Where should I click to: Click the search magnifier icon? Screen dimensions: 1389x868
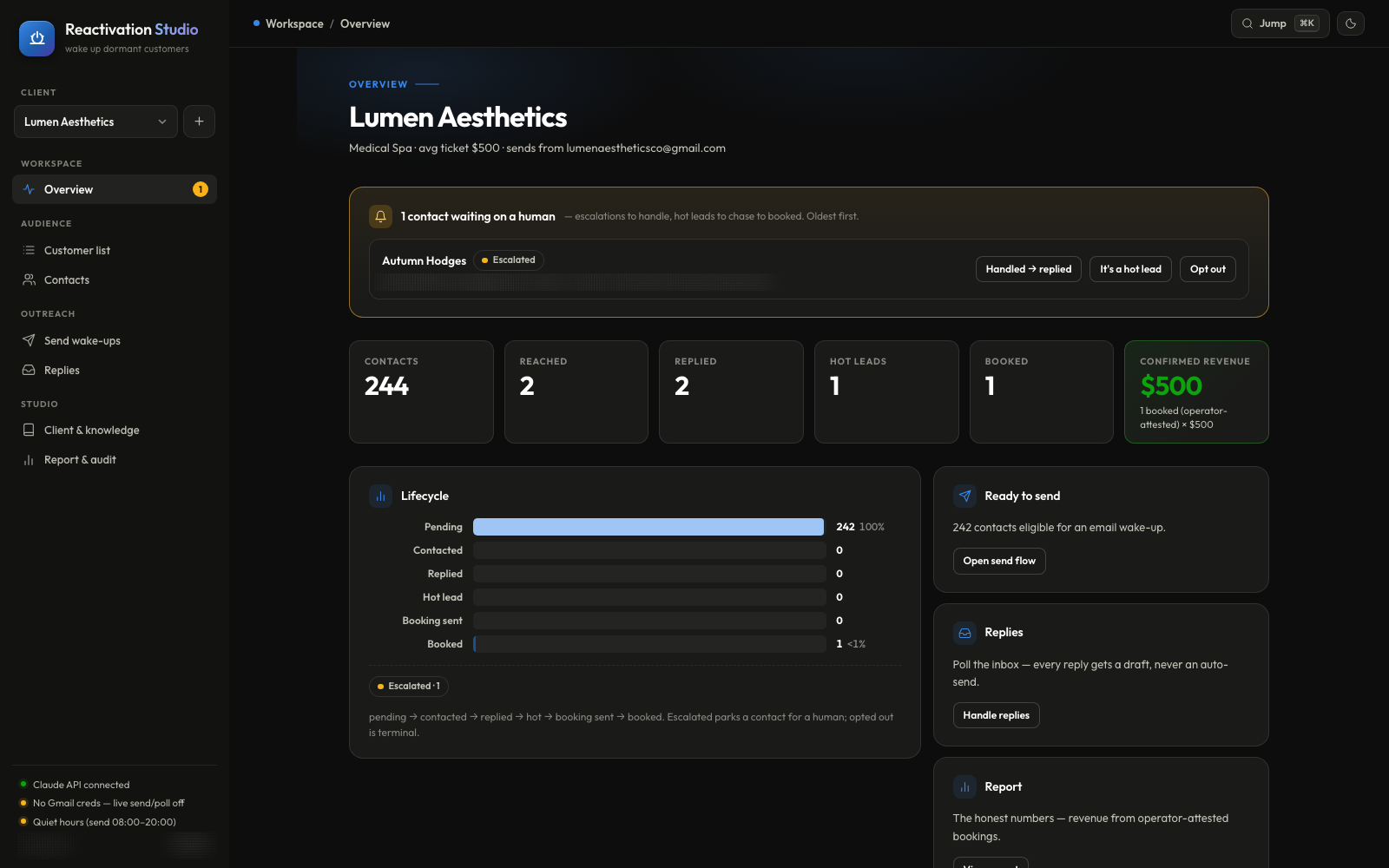click(x=1247, y=23)
